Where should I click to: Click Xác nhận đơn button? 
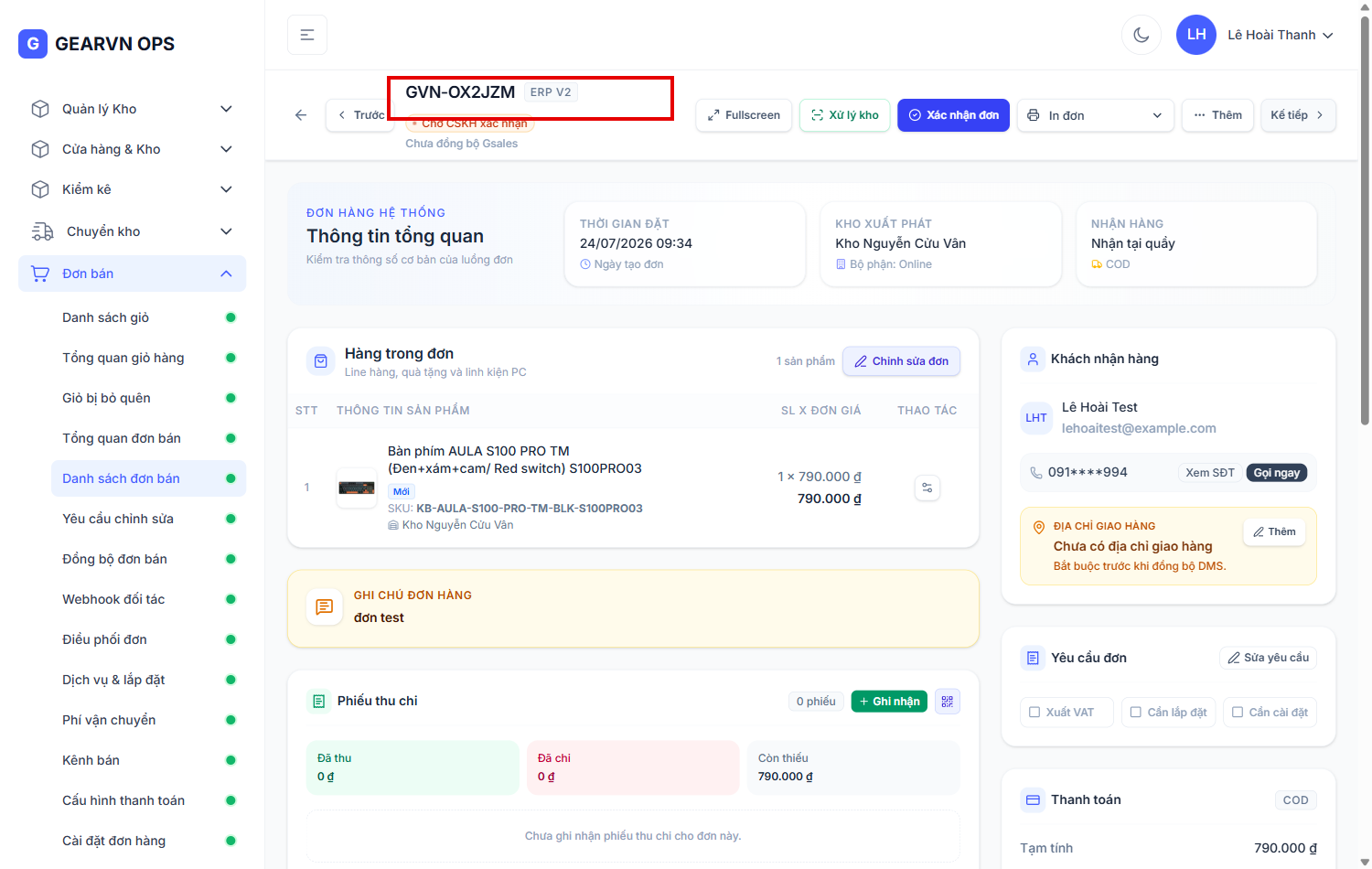(953, 115)
